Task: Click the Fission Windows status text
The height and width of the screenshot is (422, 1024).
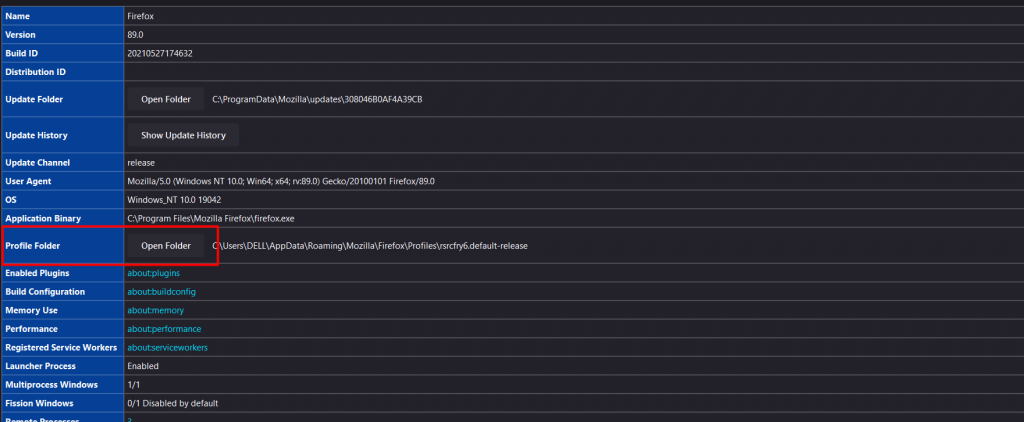Action: coord(172,403)
